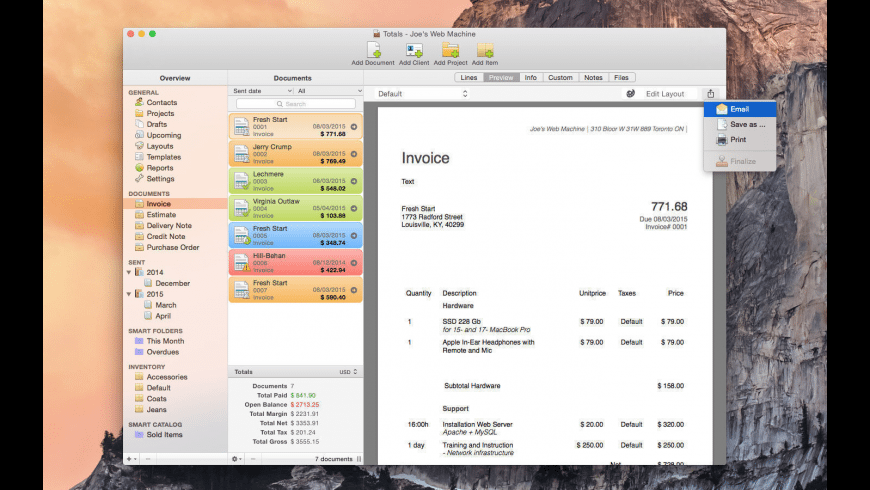Click the Add Client toolbar icon
Image resolution: width=870 pixels, height=490 pixels.
pos(414,50)
